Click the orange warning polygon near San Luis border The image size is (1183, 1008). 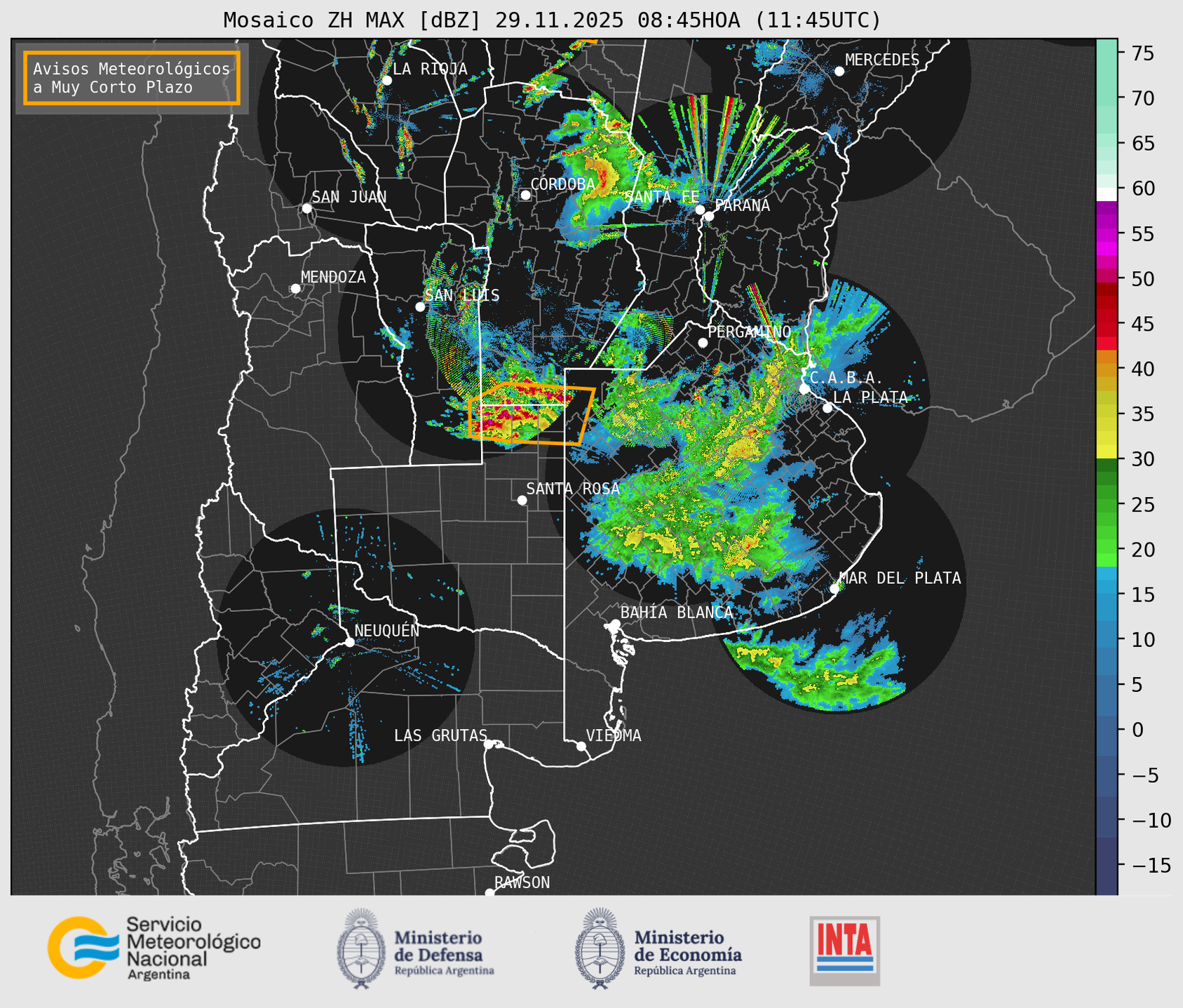532,414
